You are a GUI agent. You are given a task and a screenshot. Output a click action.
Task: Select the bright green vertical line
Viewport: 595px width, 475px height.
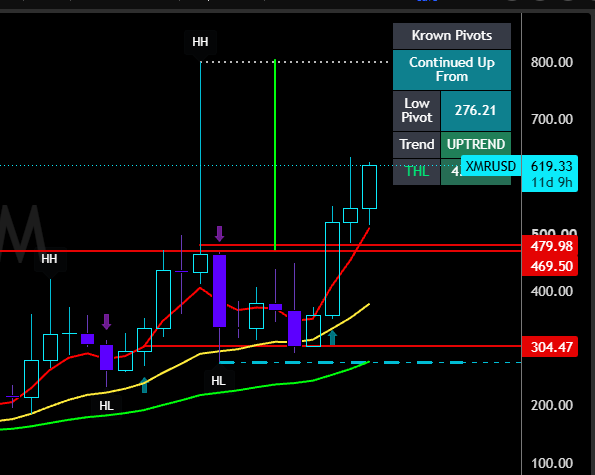pos(275,155)
